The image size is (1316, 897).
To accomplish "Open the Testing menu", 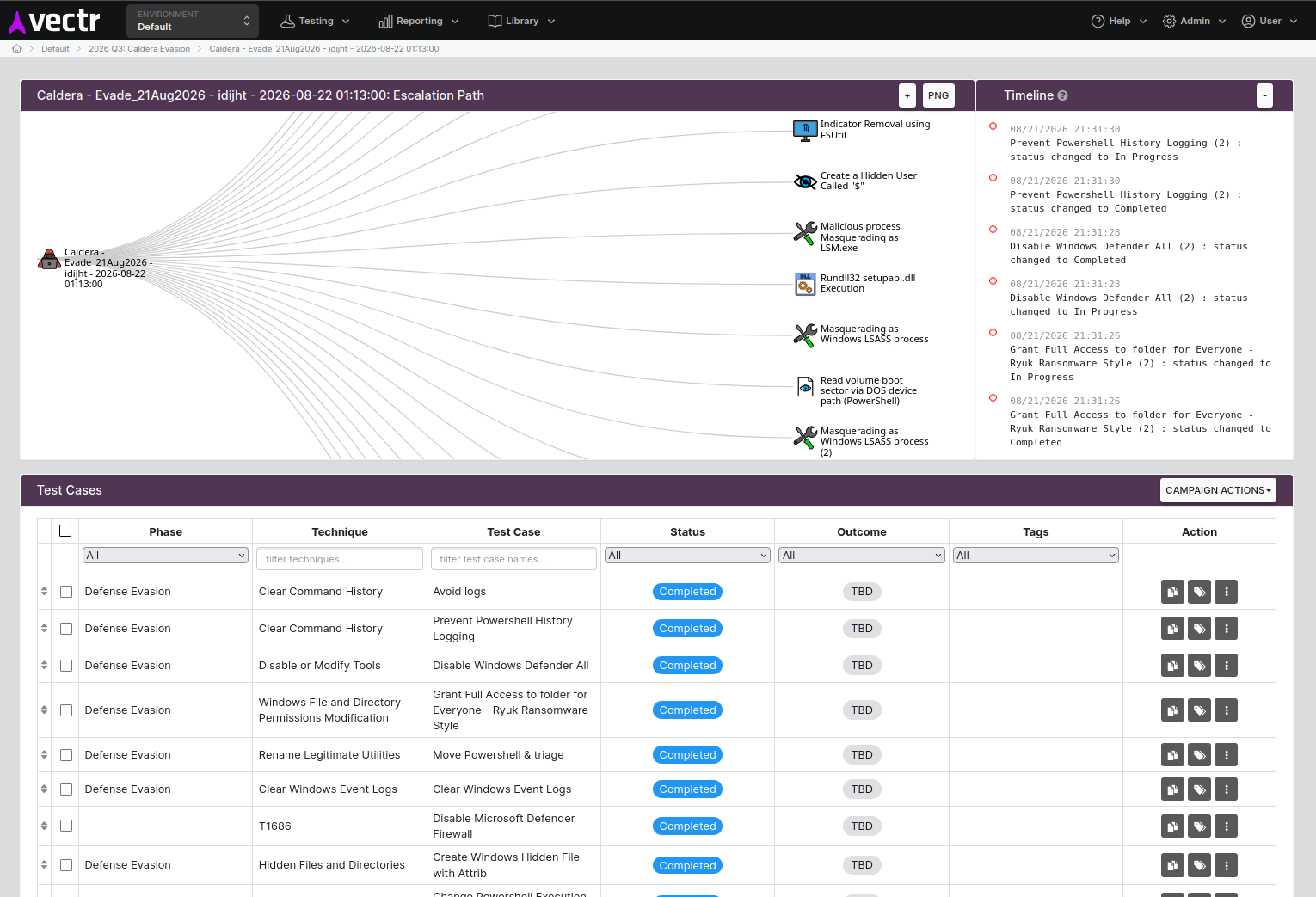I will click(x=316, y=21).
